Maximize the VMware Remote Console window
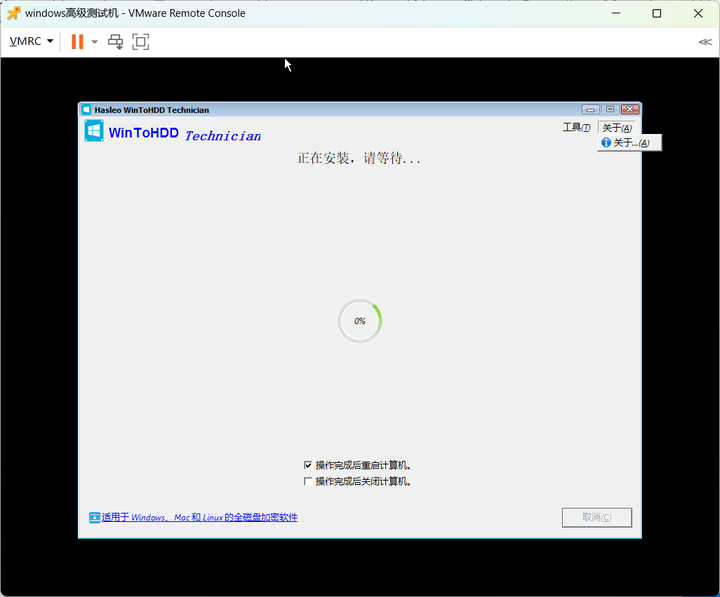 657,13
